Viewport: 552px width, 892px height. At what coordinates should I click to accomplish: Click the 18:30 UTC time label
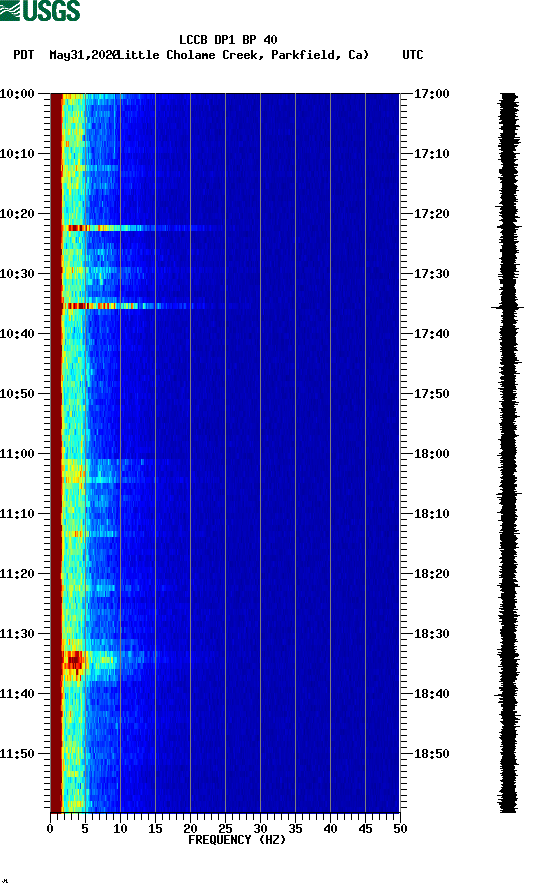tap(431, 634)
